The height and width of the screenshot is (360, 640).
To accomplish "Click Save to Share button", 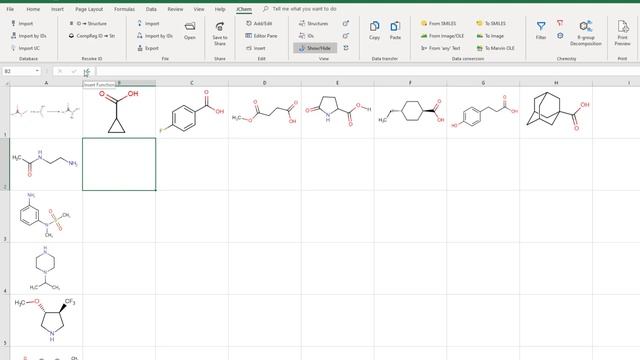I will [220, 33].
